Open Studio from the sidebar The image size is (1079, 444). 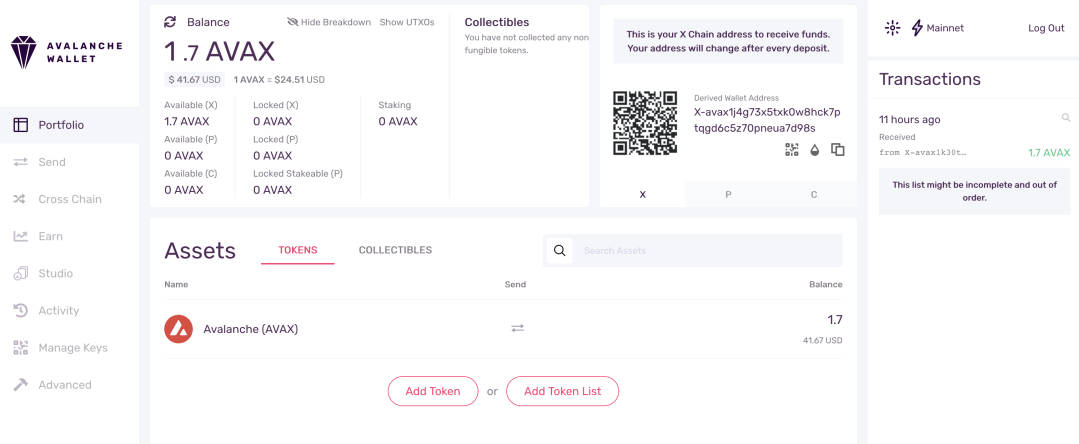[70, 274]
